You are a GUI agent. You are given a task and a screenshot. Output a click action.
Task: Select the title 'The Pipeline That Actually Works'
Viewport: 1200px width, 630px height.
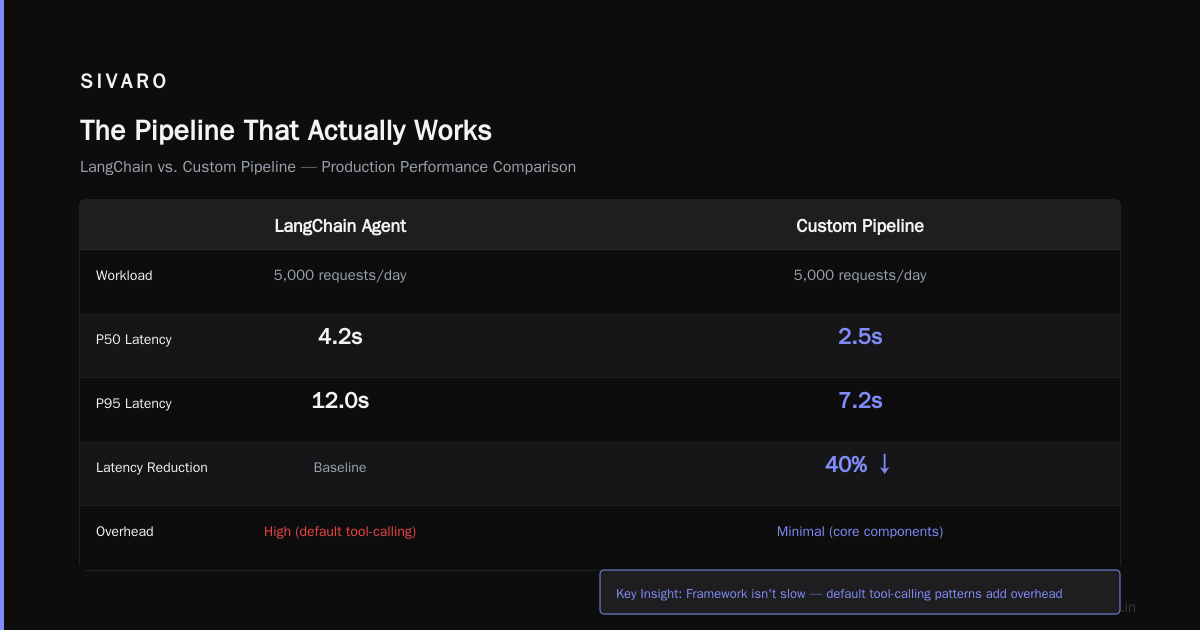286,131
